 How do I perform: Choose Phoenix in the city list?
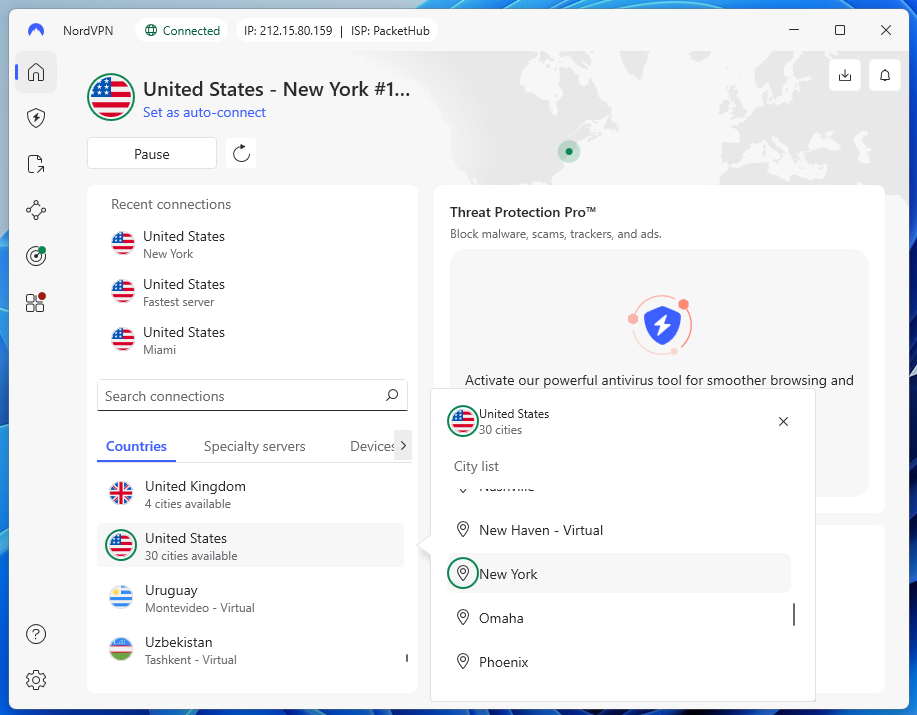coord(619,661)
